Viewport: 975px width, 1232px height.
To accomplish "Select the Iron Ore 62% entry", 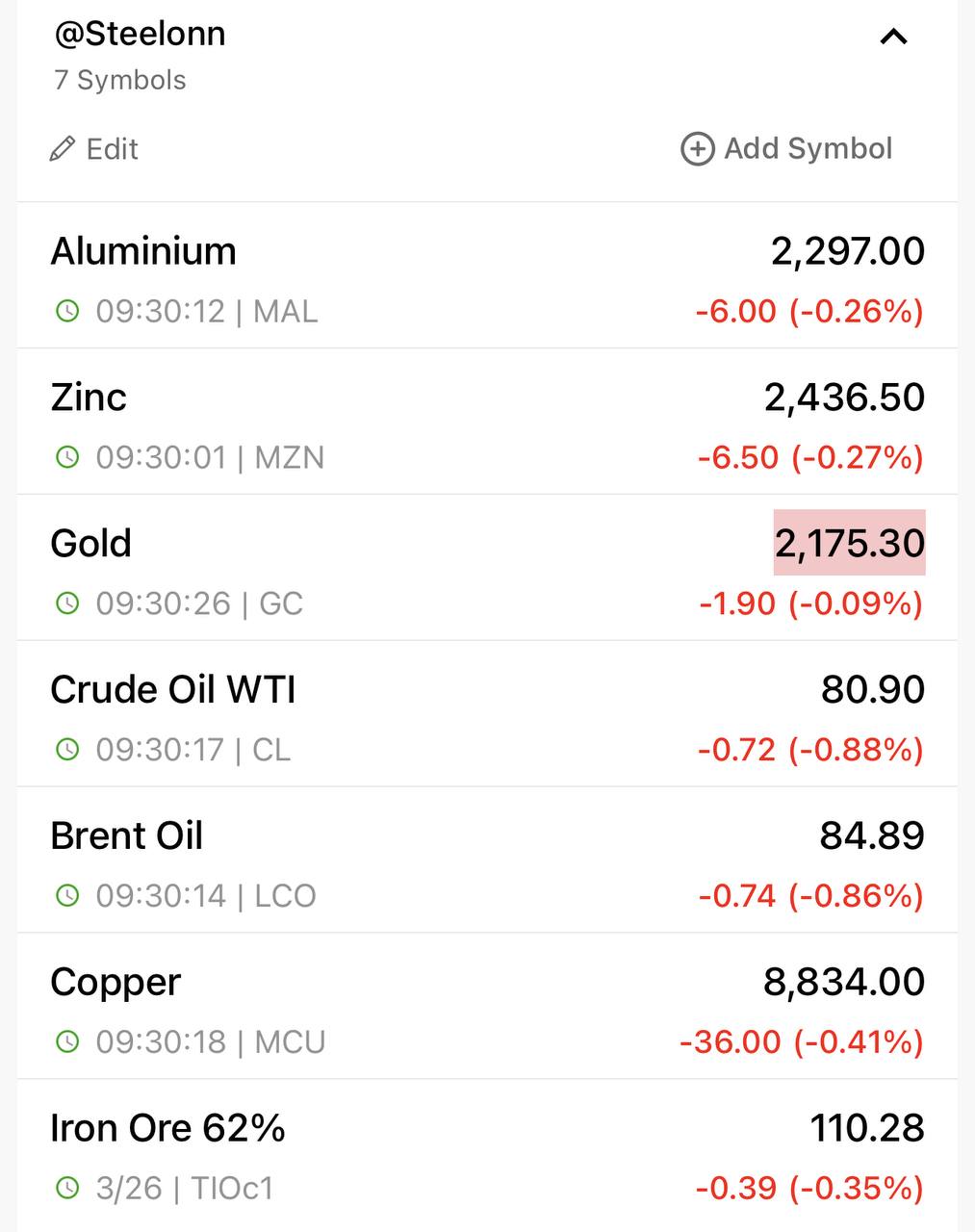I will (487, 1155).
